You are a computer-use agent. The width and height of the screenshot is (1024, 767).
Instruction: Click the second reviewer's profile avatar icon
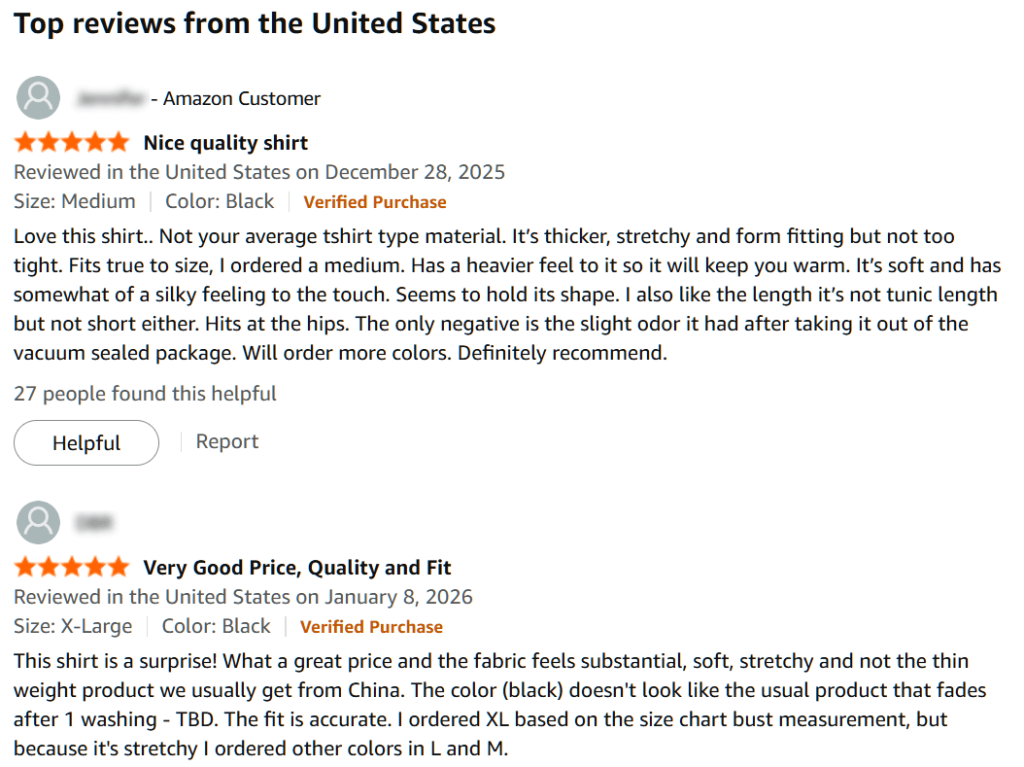point(38,522)
